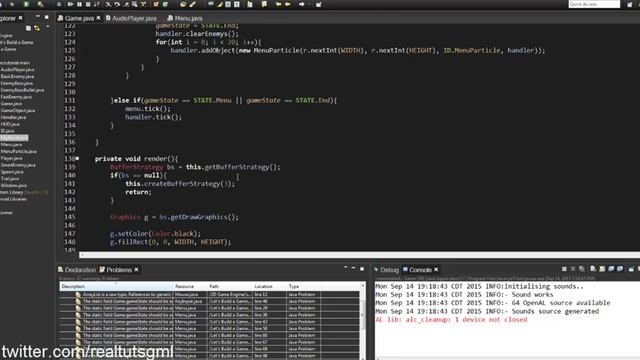The width and height of the screenshot is (640, 360).
Task: Click the white forward navigation arrow
Action: tap(302, 4)
